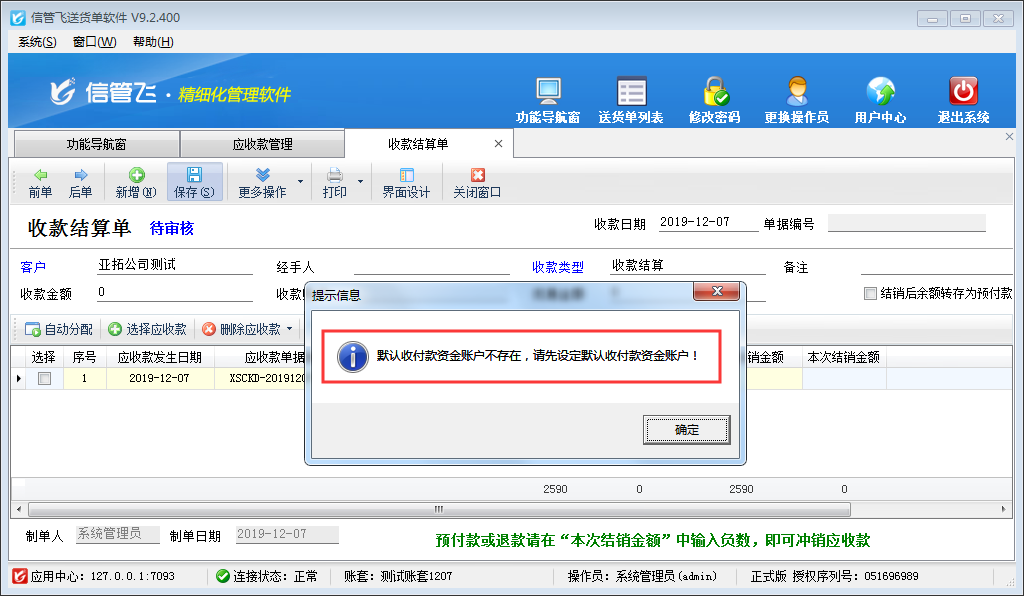Enable 结销后余额转存为预付款 checkbox

point(870,294)
